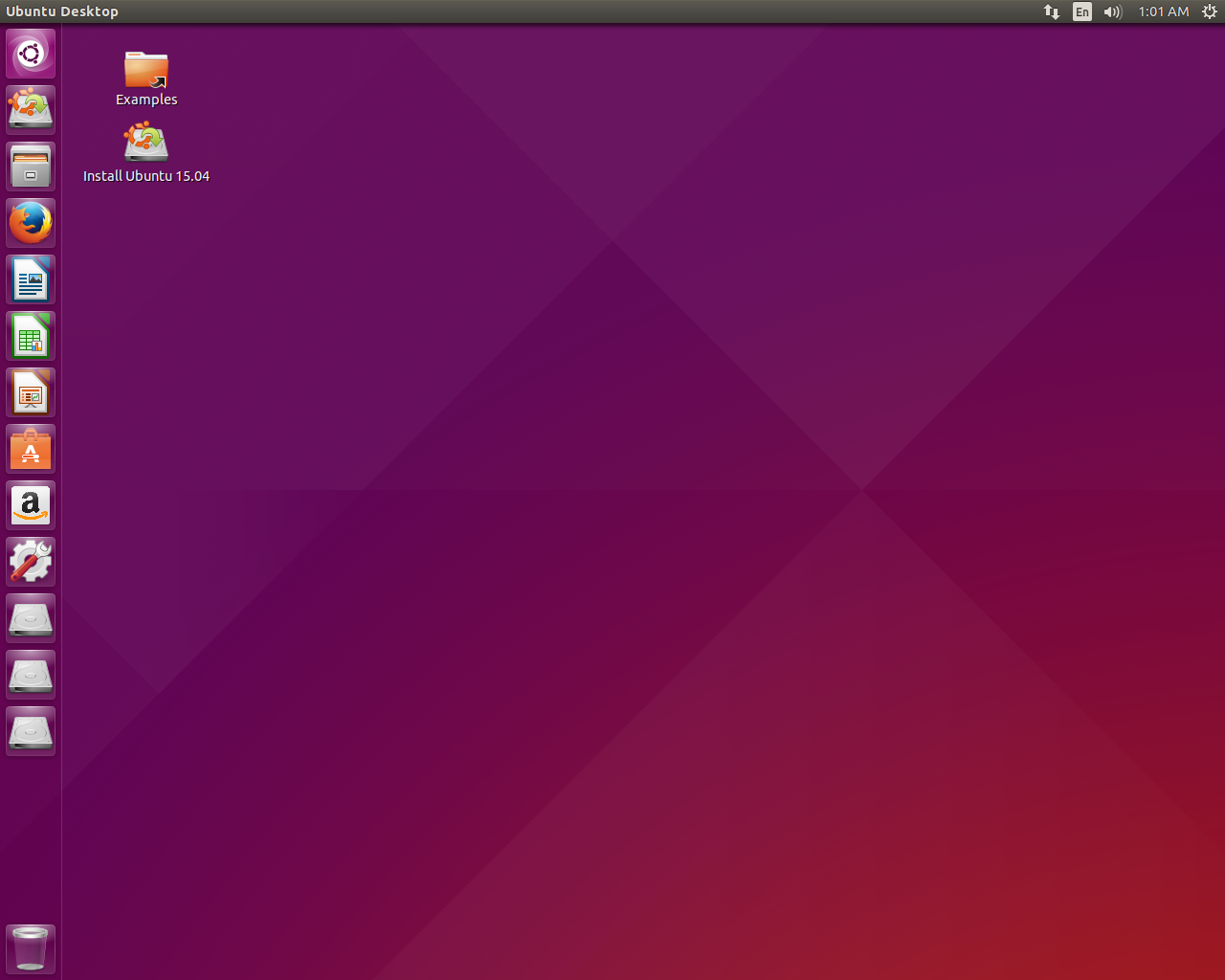1225x980 pixels.
Task: Open LibreOffice Writer
Action: pyautogui.click(x=30, y=278)
